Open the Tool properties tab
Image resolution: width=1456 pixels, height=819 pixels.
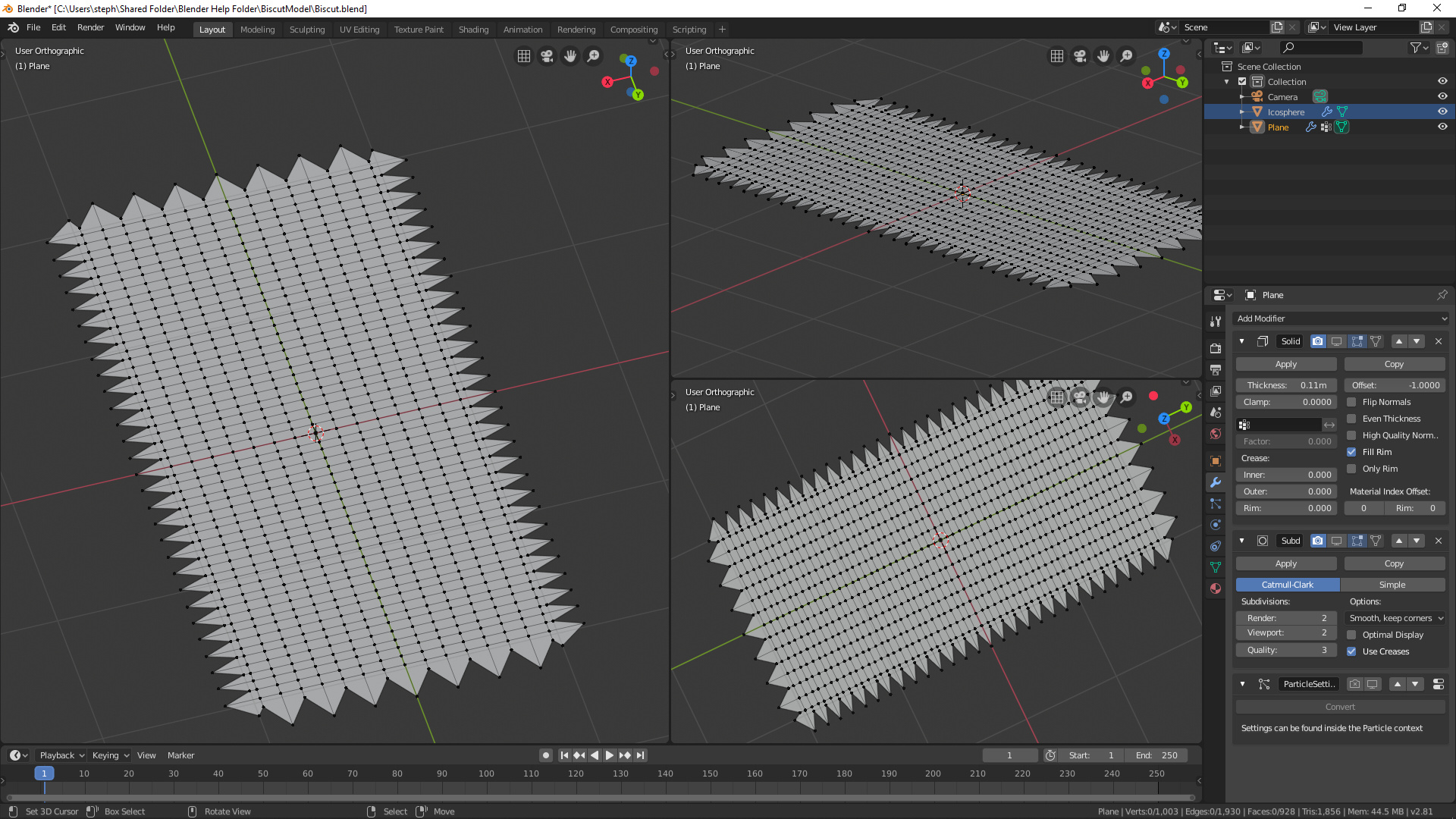[1216, 322]
